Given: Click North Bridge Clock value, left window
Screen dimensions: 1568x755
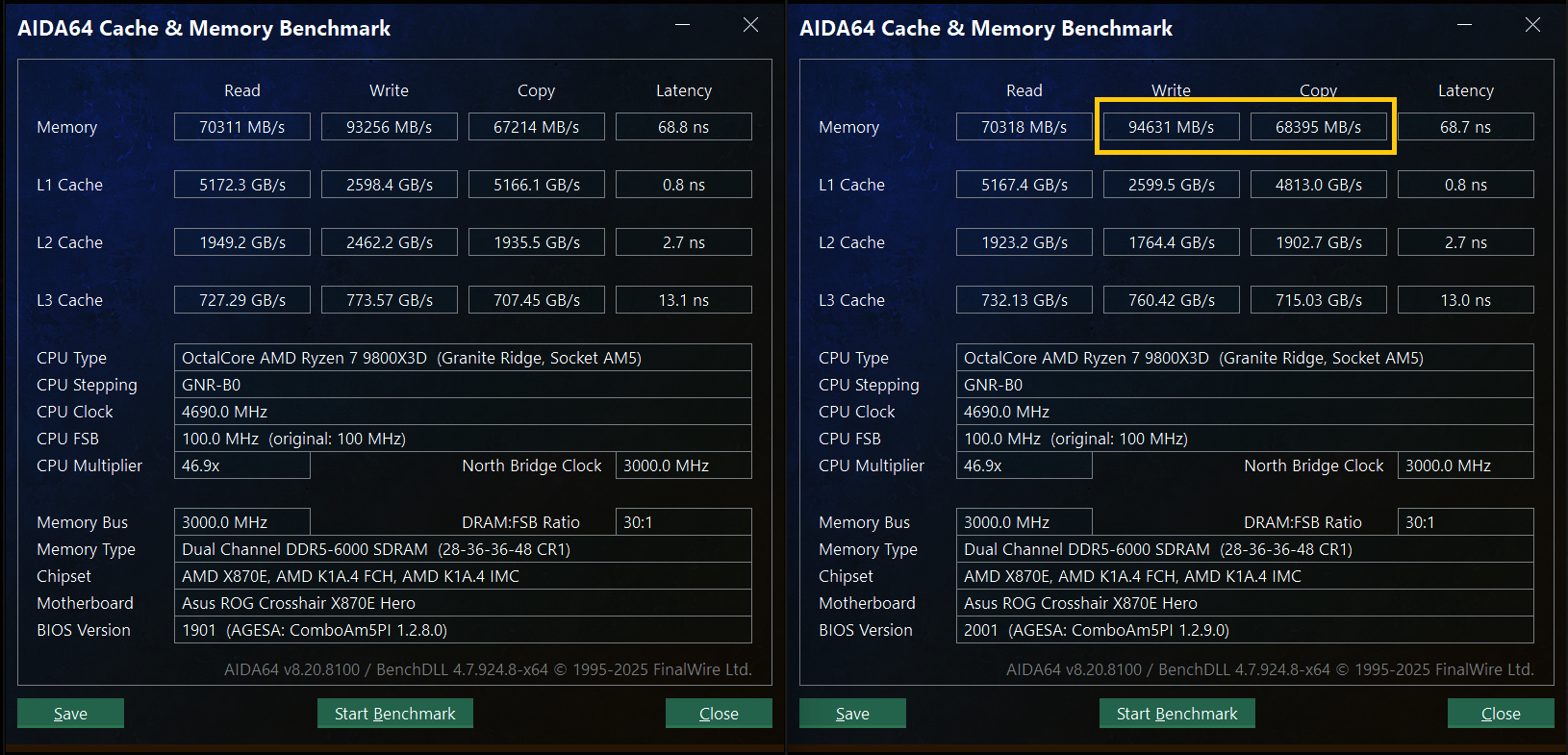Looking at the screenshot, I should [x=684, y=466].
